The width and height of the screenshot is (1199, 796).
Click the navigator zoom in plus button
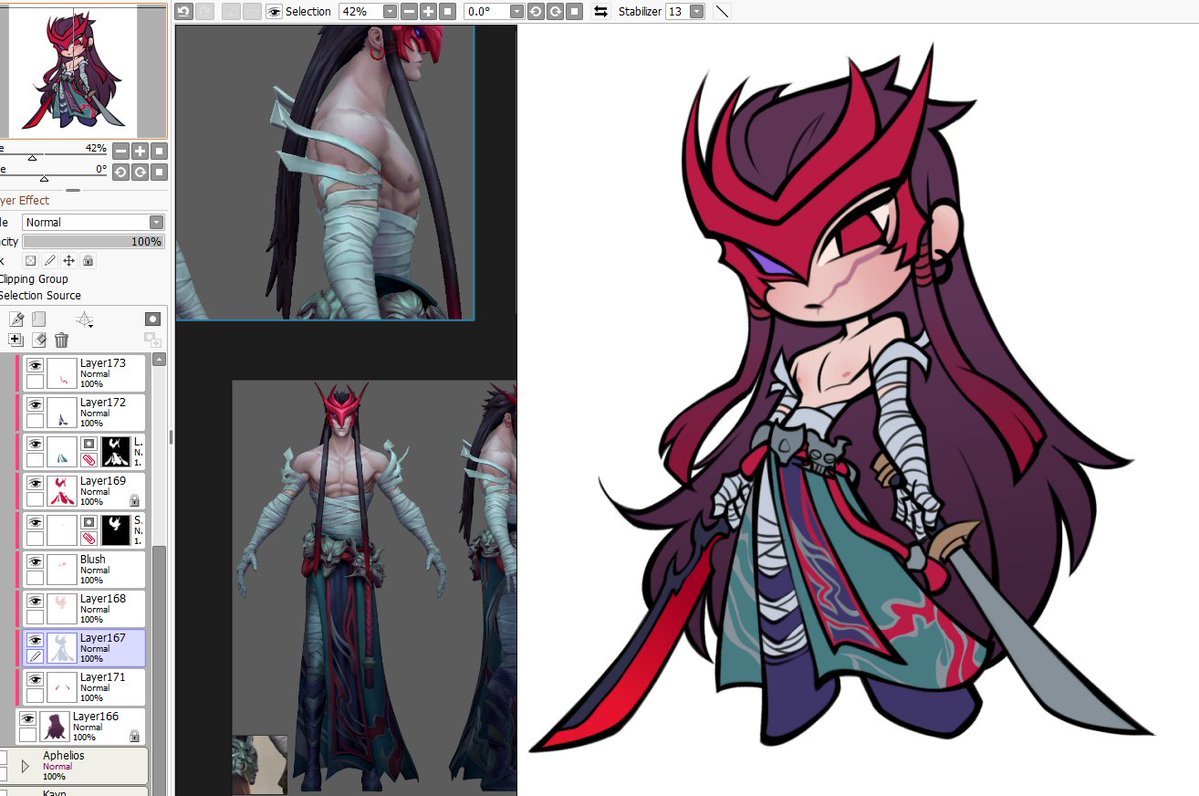click(140, 151)
